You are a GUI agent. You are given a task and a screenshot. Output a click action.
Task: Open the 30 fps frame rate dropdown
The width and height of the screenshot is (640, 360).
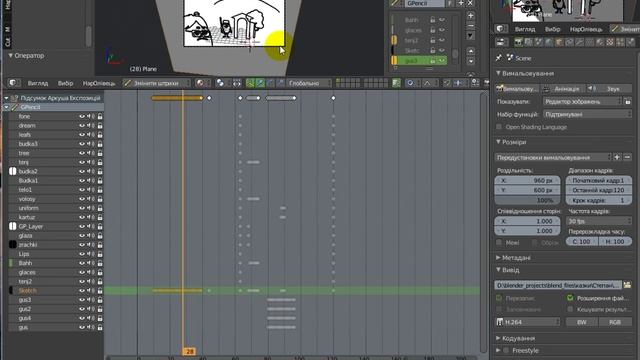[599, 221]
